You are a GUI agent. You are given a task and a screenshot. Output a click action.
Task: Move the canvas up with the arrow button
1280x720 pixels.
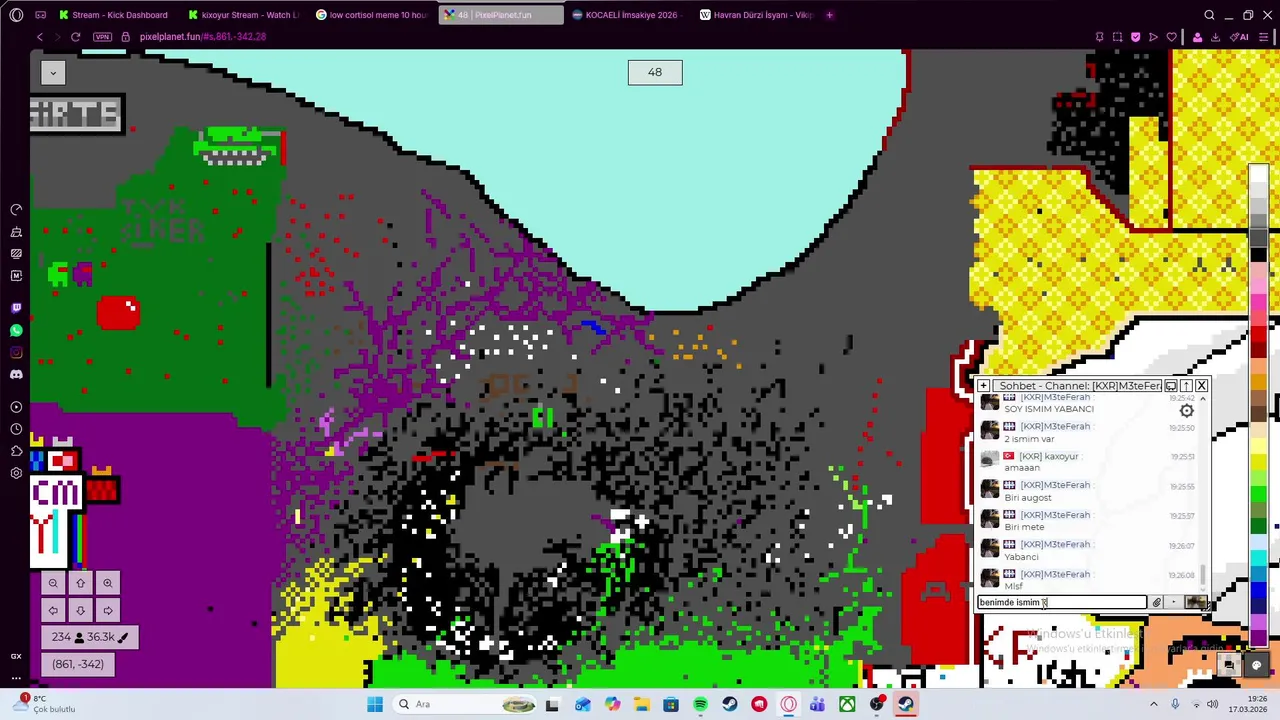click(x=80, y=583)
